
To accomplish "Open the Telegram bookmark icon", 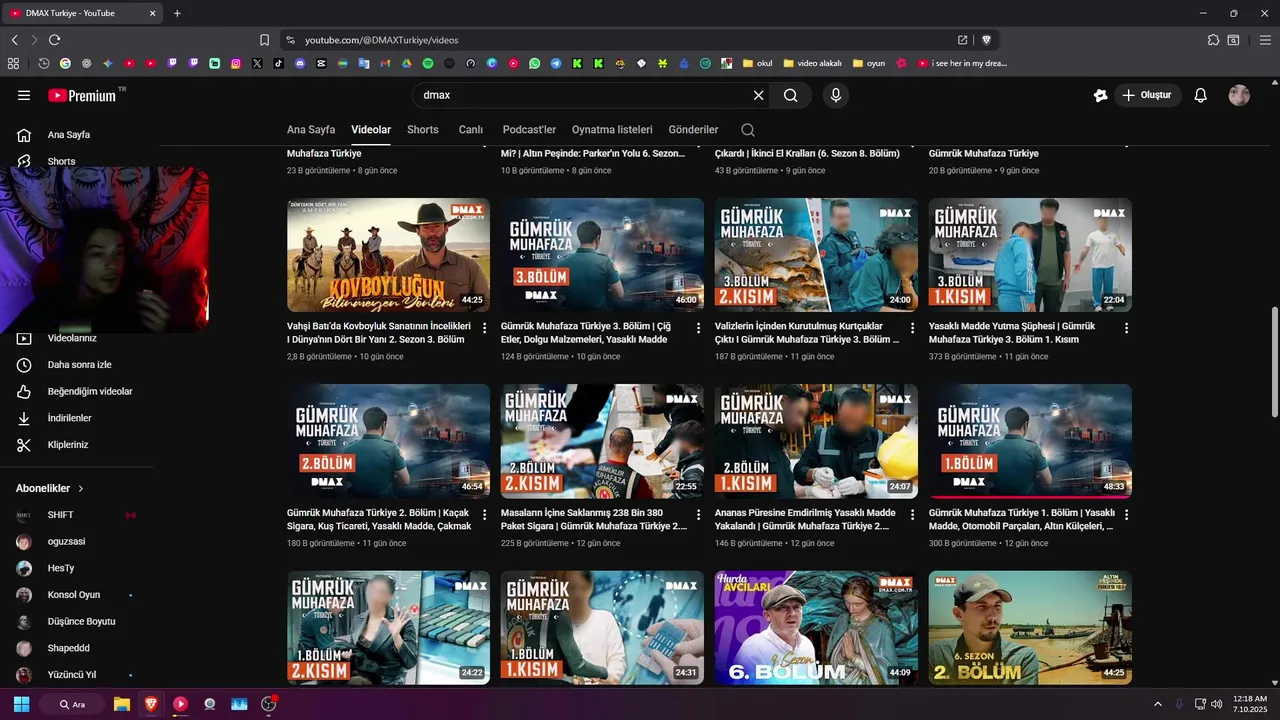I will coord(556,63).
